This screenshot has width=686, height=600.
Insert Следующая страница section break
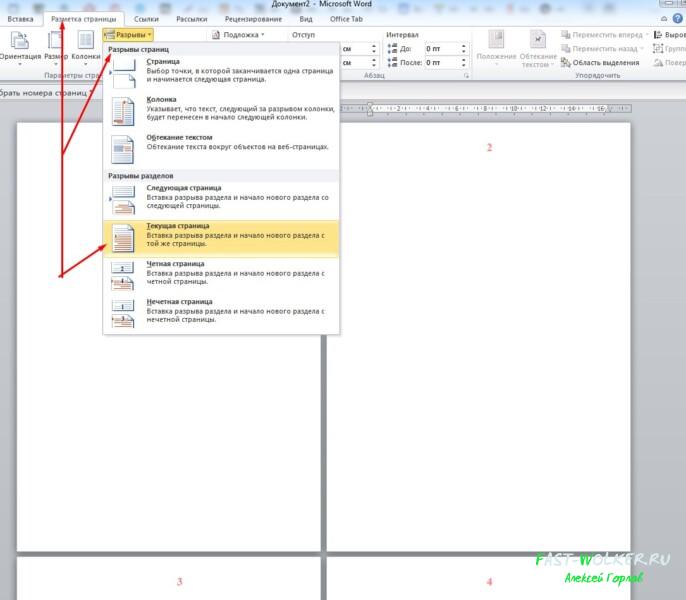point(221,199)
